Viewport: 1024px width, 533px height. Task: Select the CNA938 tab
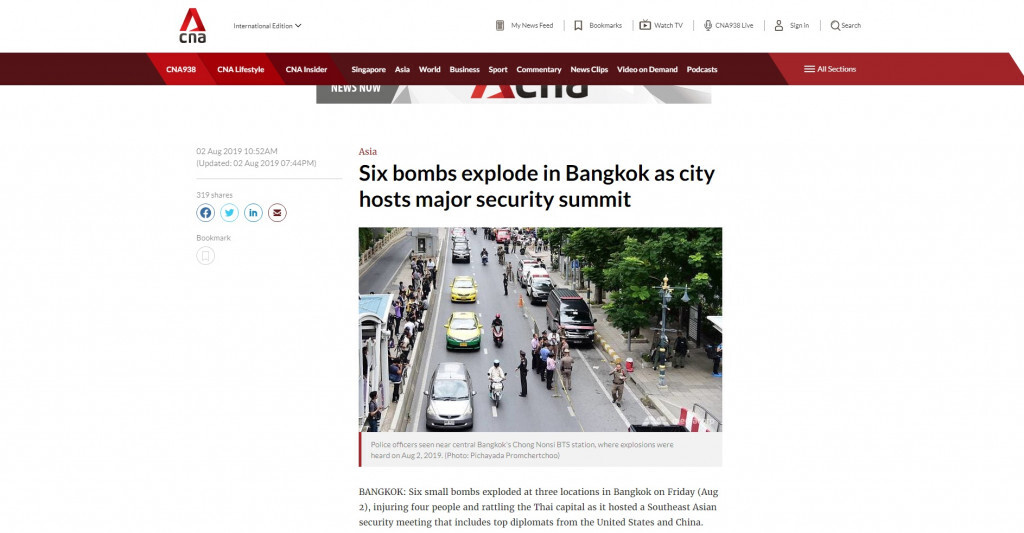181,69
